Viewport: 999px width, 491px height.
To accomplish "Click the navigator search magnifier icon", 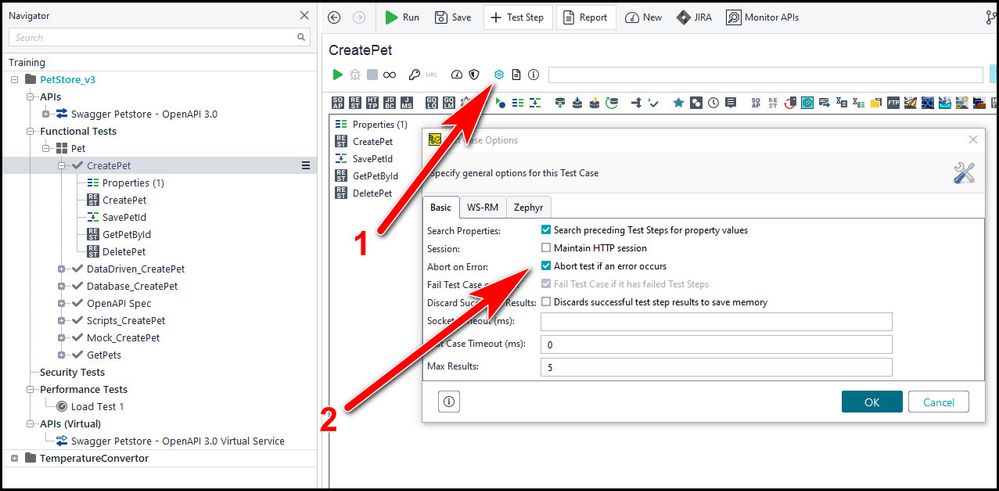I will pos(301,37).
